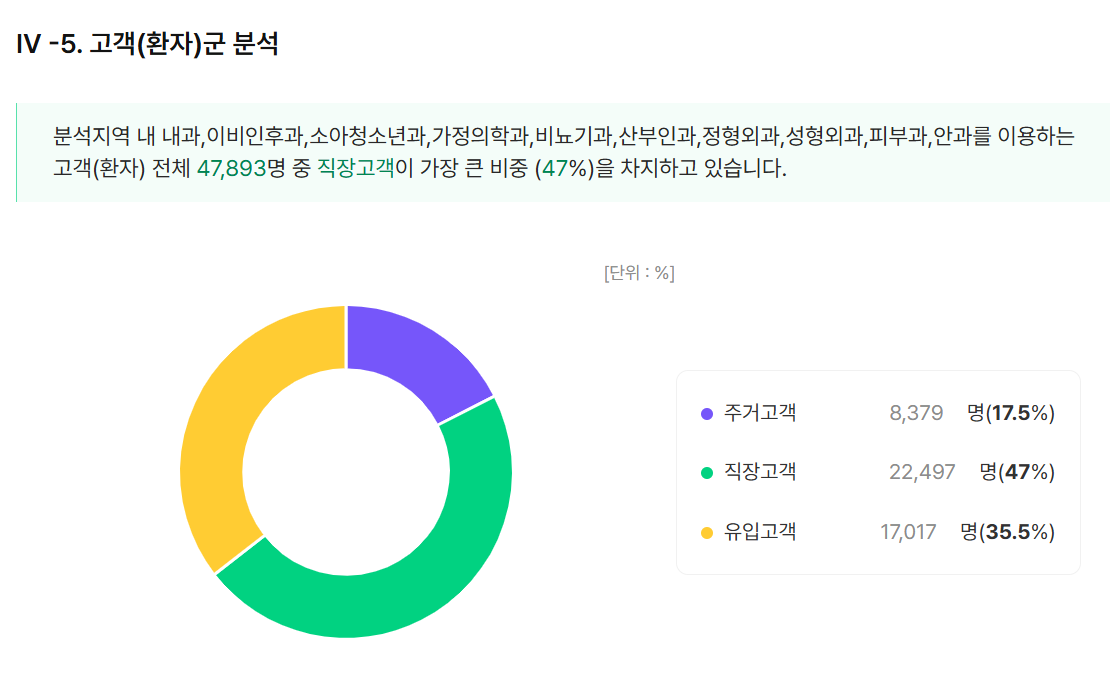The image size is (1110, 677).
Task: Click the white center of the donut chart
Action: (x=346, y=471)
